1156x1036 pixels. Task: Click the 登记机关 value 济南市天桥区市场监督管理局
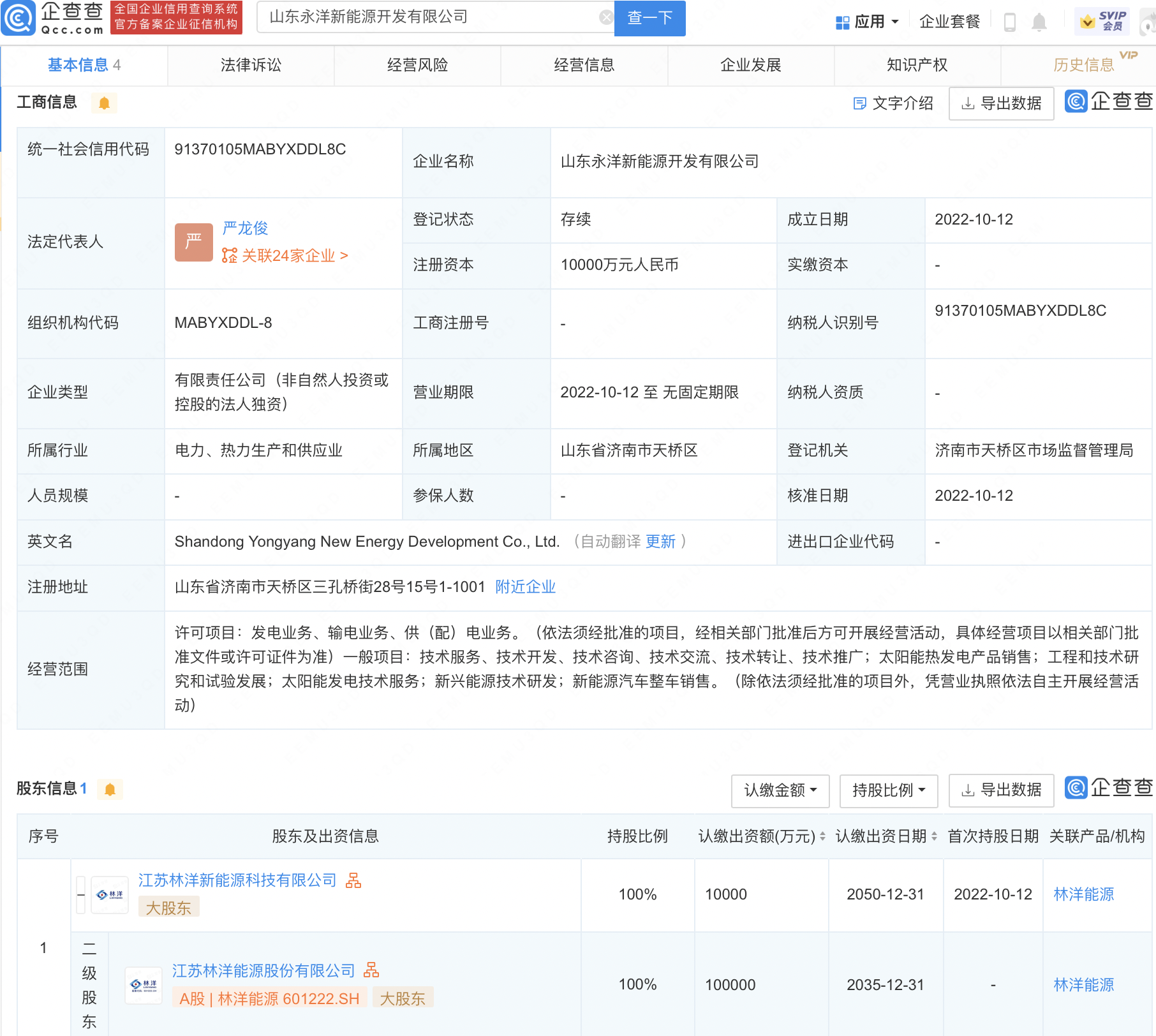(x=1034, y=450)
